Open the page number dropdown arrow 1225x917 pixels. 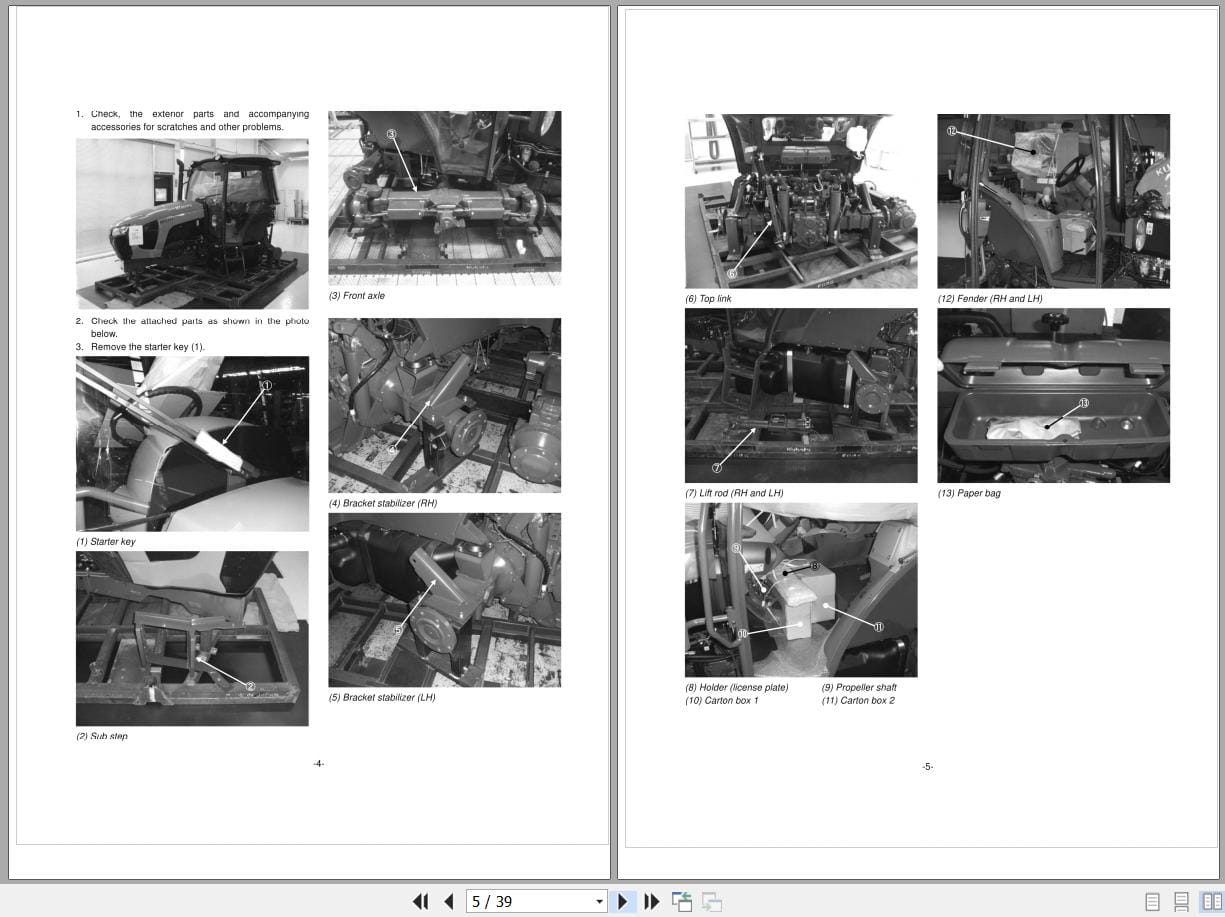click(600, 902)
